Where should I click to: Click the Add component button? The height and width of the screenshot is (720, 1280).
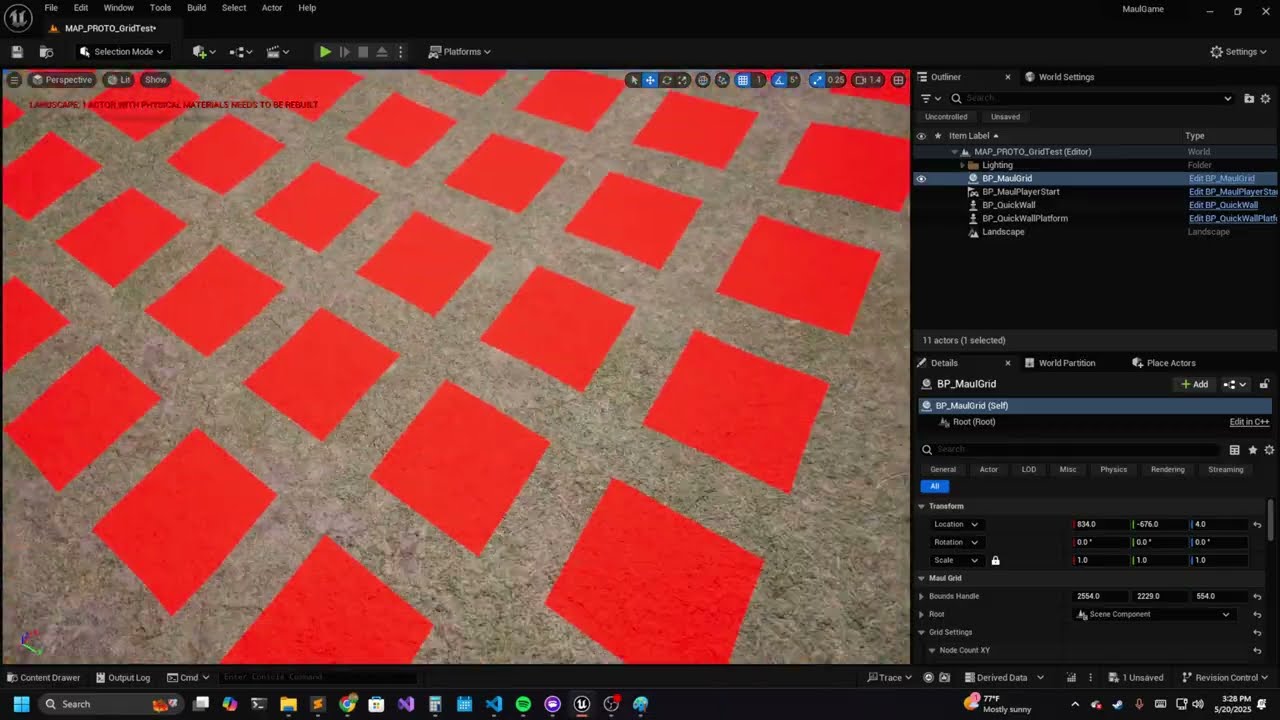[x=1194, y=384]
